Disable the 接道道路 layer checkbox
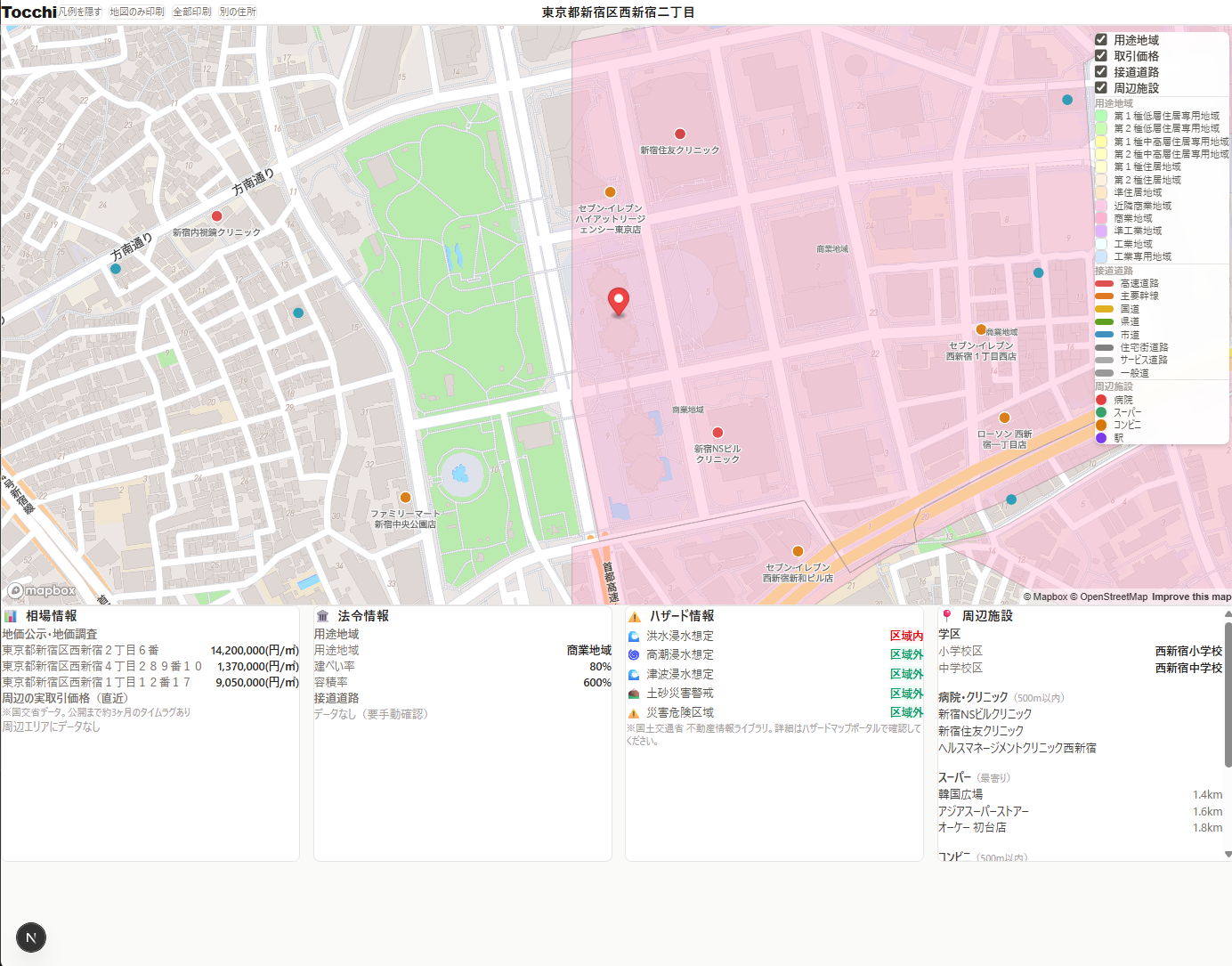 [1101, 72]
